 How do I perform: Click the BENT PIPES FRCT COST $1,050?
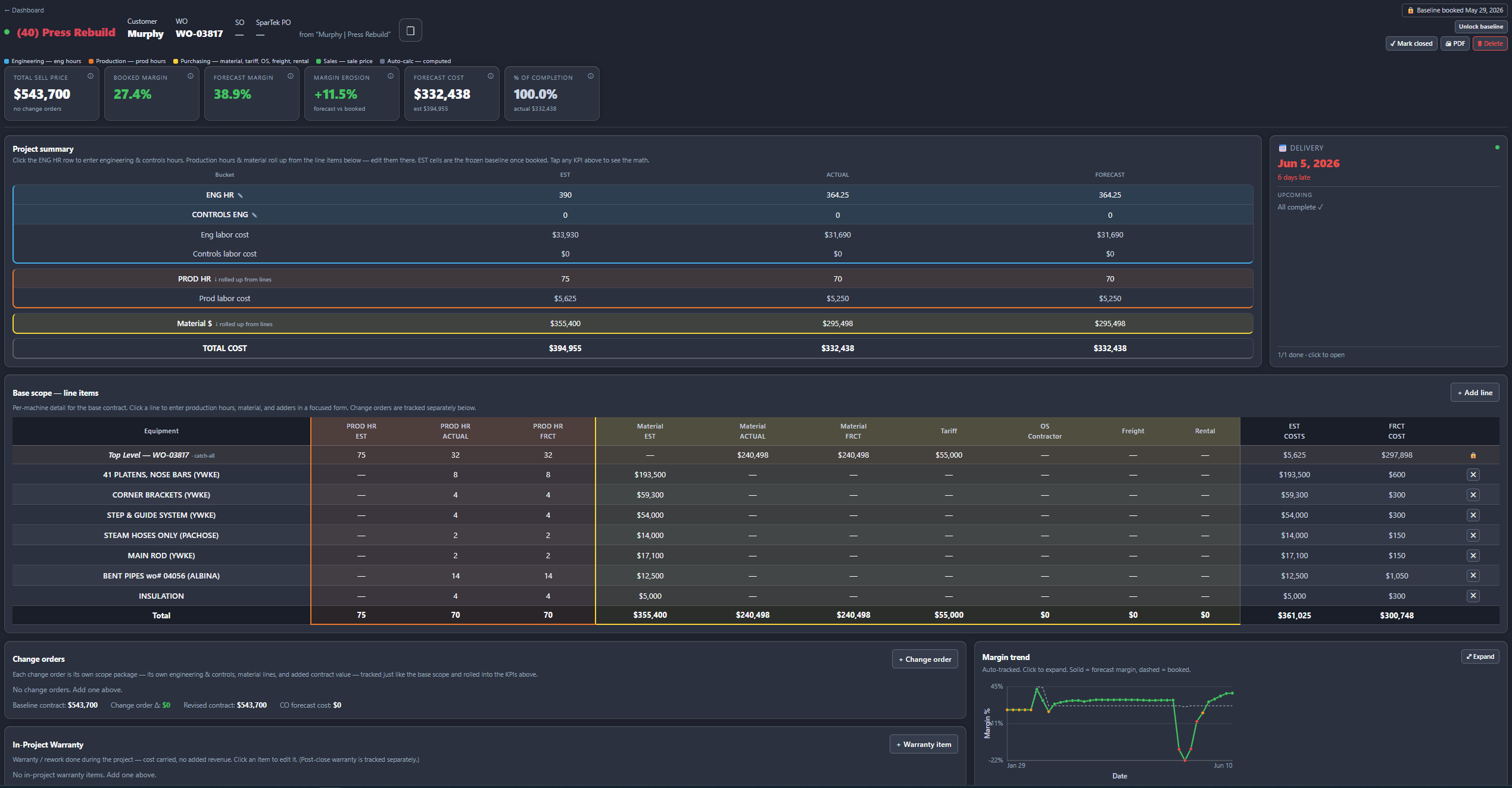[x=1396, y=576]
